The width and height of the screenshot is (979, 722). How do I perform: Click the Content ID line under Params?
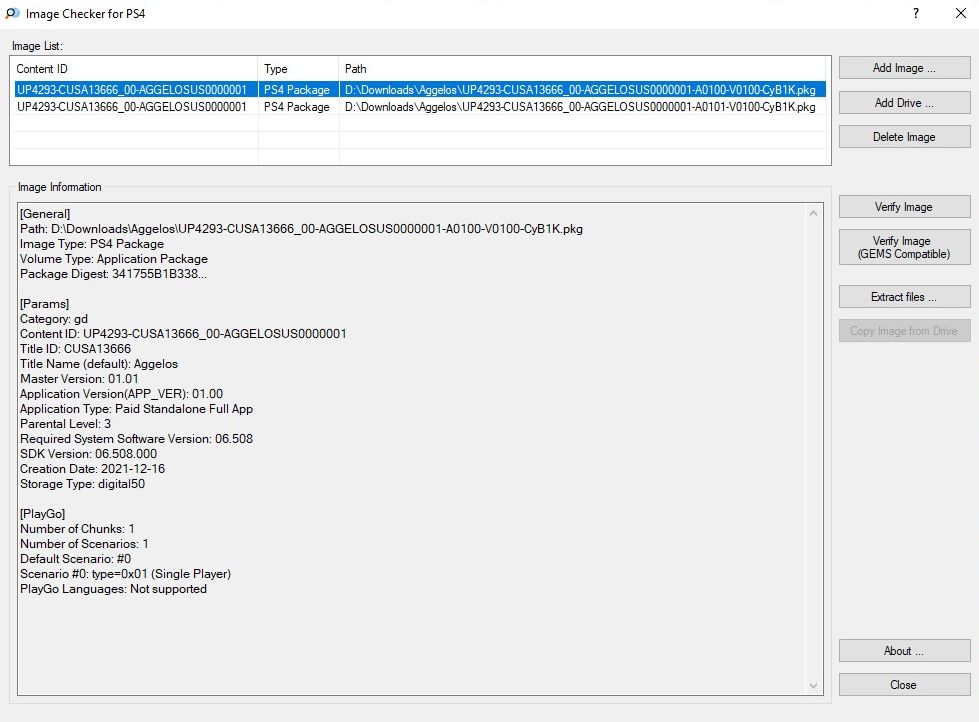point(183,334)
